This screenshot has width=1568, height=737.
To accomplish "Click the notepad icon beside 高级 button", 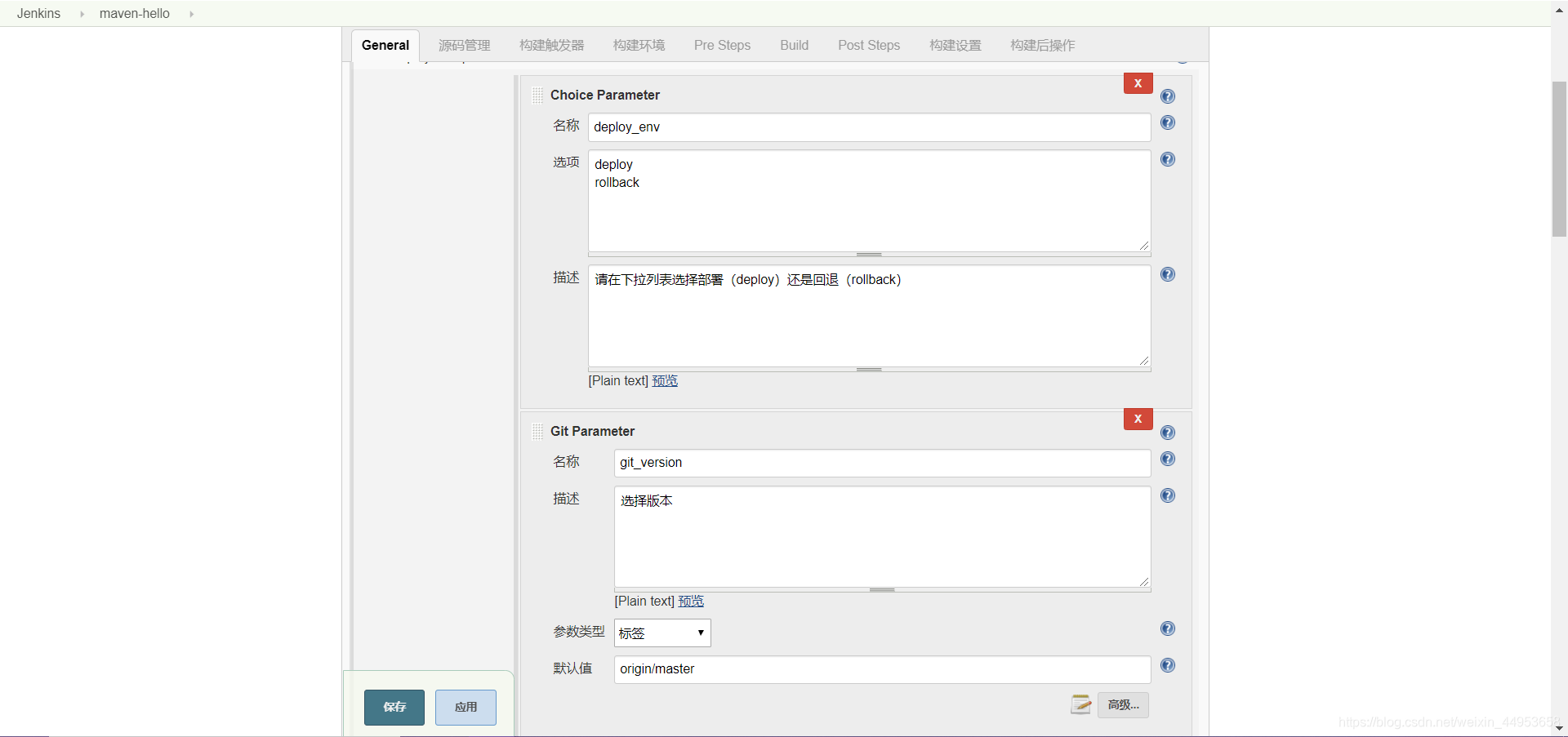I will (x=1081, y=704).
